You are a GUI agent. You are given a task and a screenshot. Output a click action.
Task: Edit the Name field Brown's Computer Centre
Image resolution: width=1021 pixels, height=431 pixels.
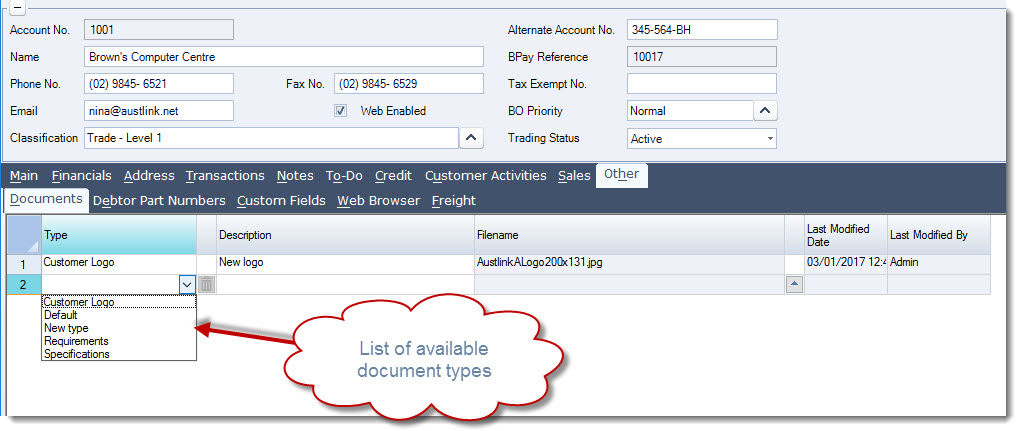click(x=284, y=57)
